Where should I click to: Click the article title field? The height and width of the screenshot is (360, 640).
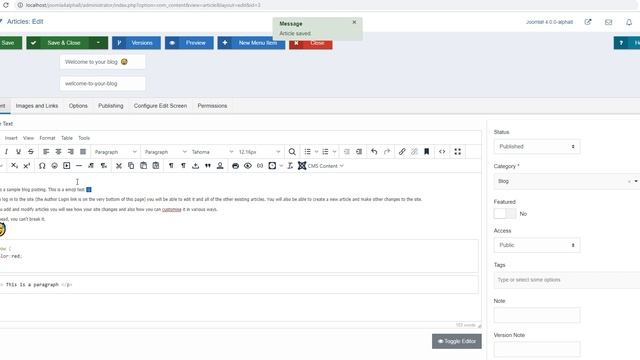[x=102, y=62]
